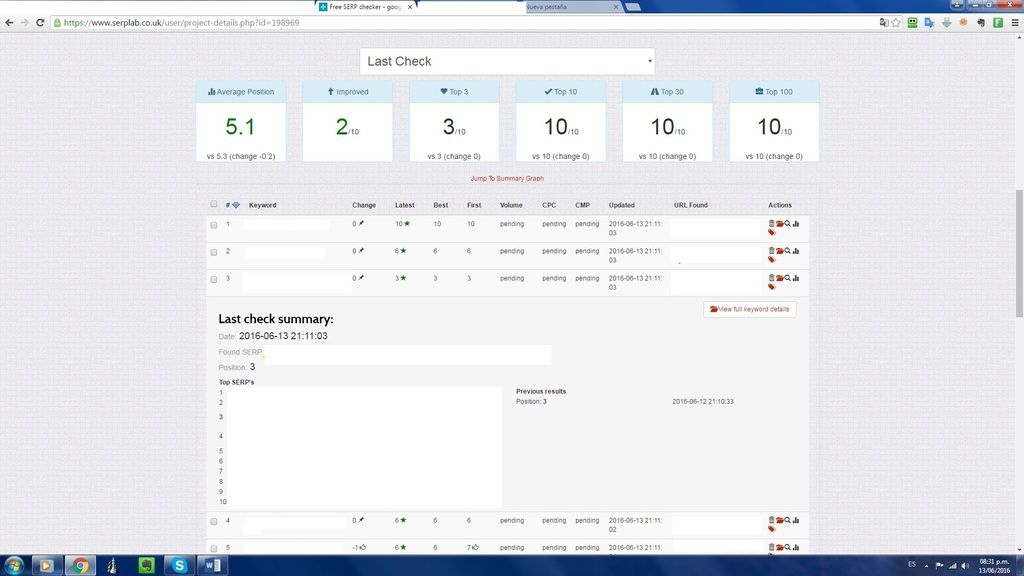Go back to the previous page
The image size is (1024, 576).
click(9, 23)
